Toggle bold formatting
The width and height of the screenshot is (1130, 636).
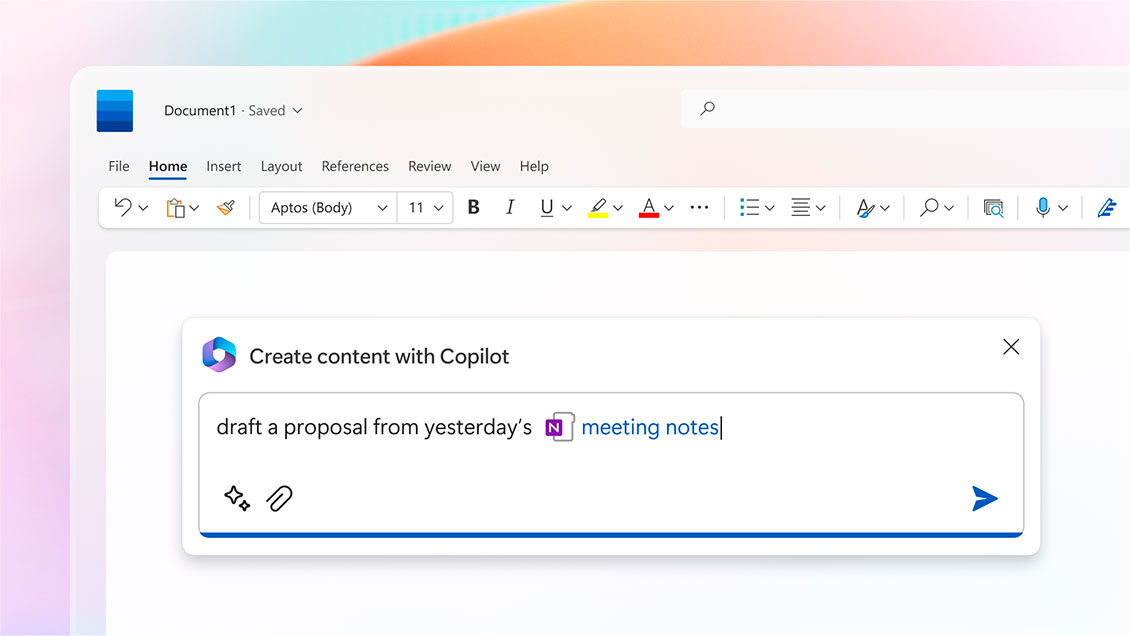pos(474,207)
